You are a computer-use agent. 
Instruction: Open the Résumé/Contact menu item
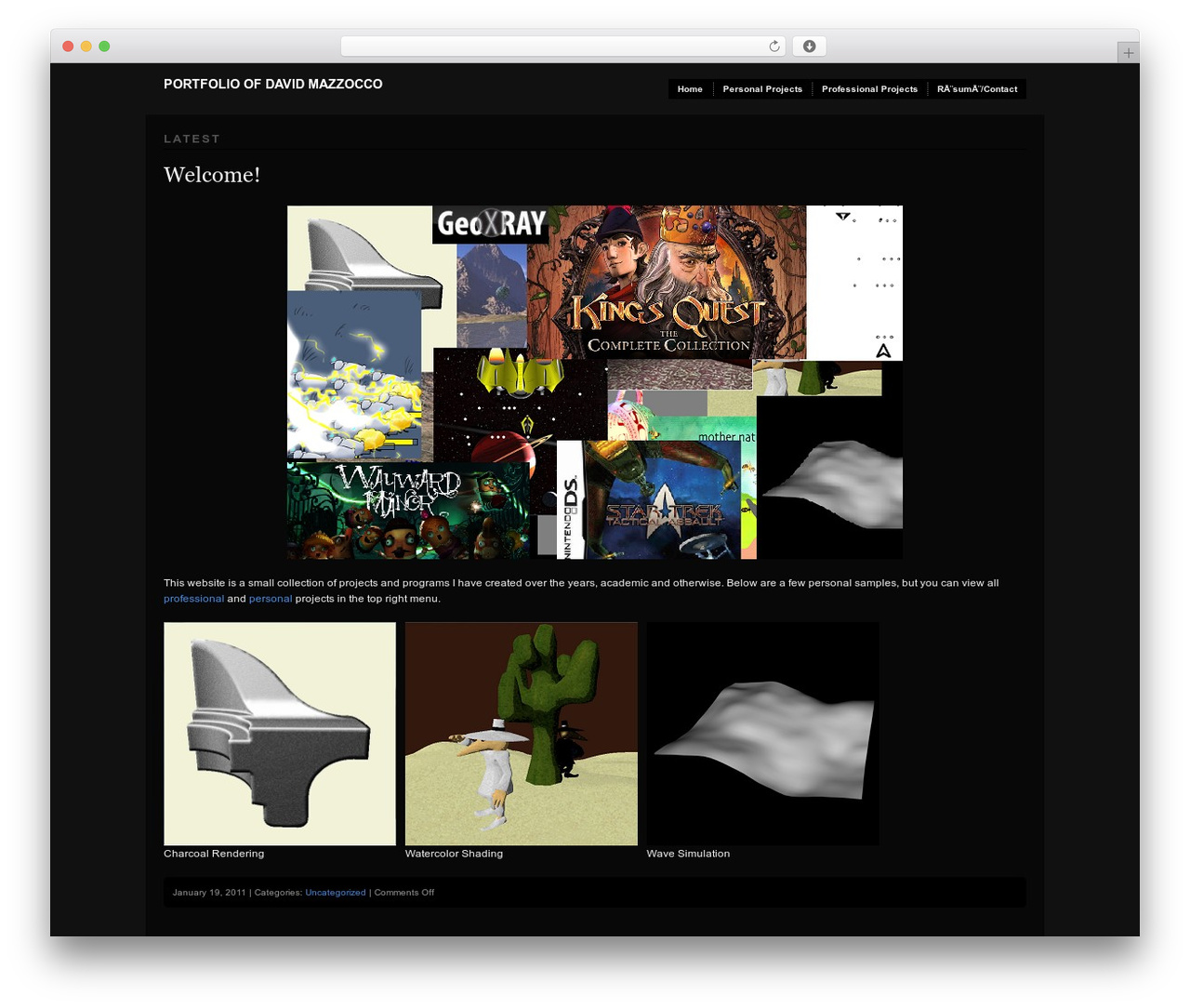[x=977, y=89]
